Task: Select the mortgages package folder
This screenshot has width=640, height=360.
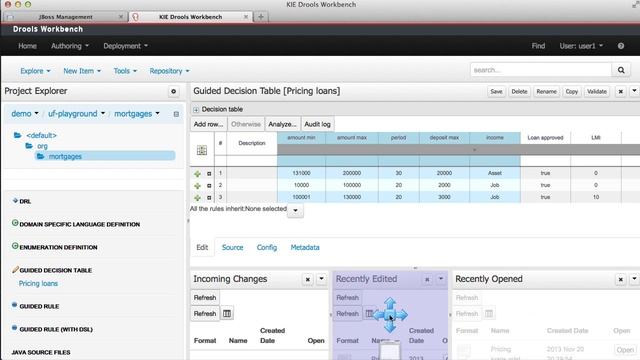Action: click(x=105, y=156)
